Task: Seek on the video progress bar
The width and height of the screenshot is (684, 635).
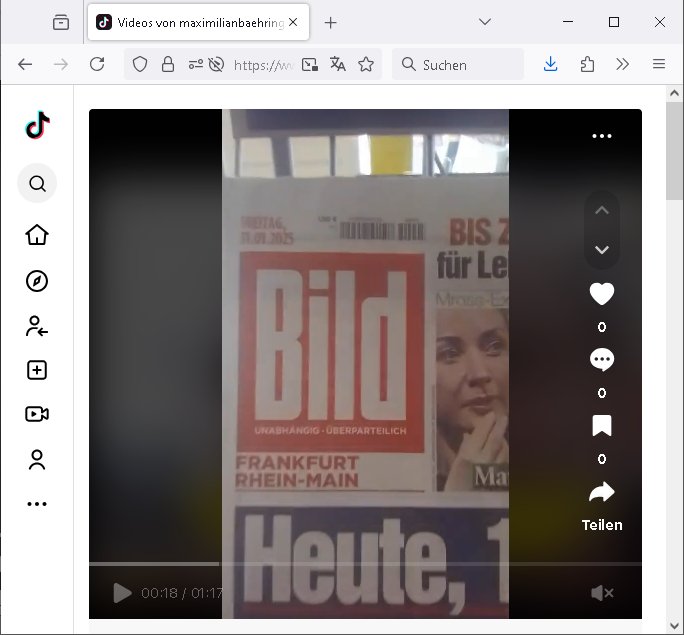Action: (x=365, y=564)
